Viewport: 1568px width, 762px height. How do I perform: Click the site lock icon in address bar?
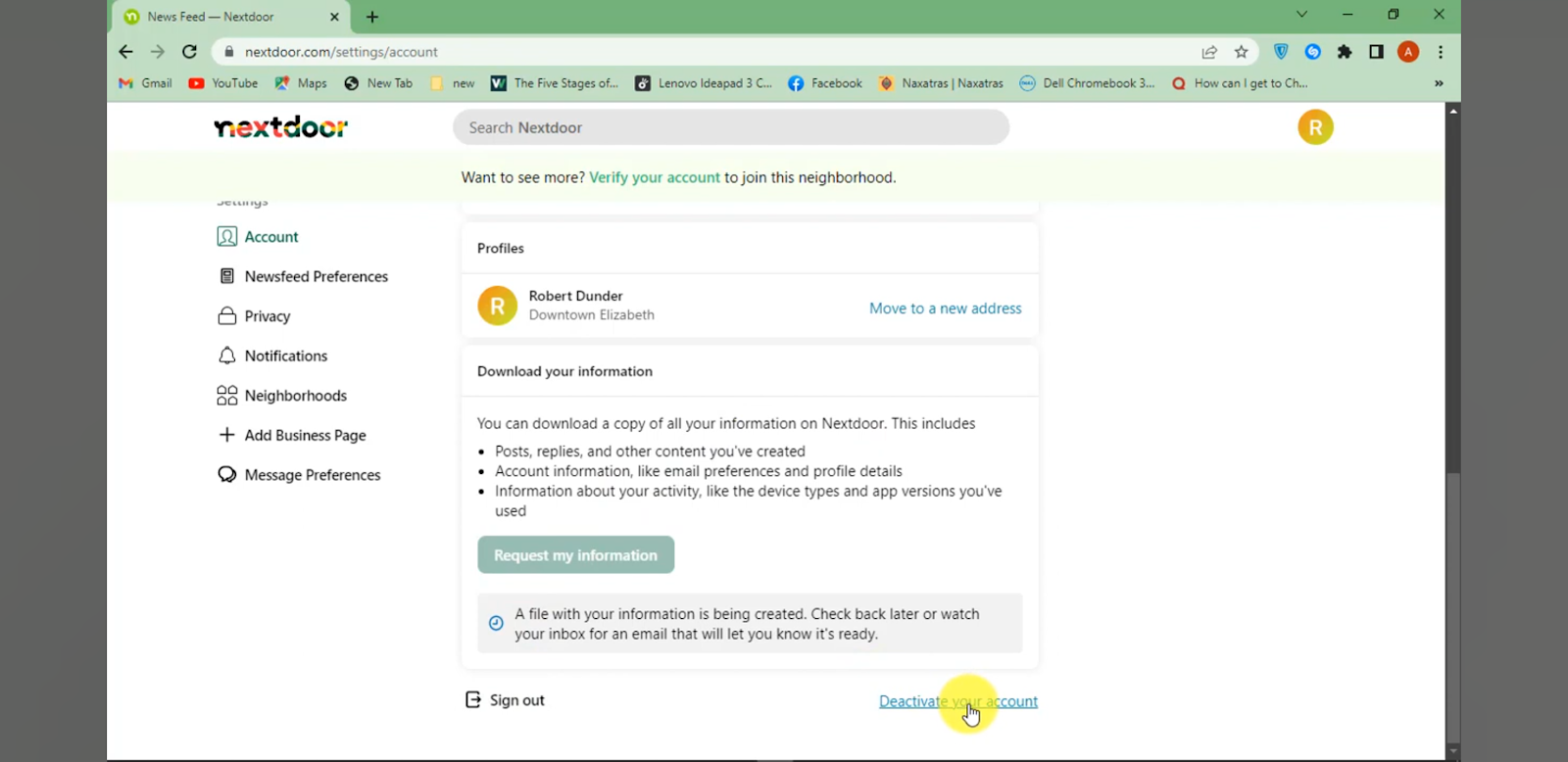(229, 52)
